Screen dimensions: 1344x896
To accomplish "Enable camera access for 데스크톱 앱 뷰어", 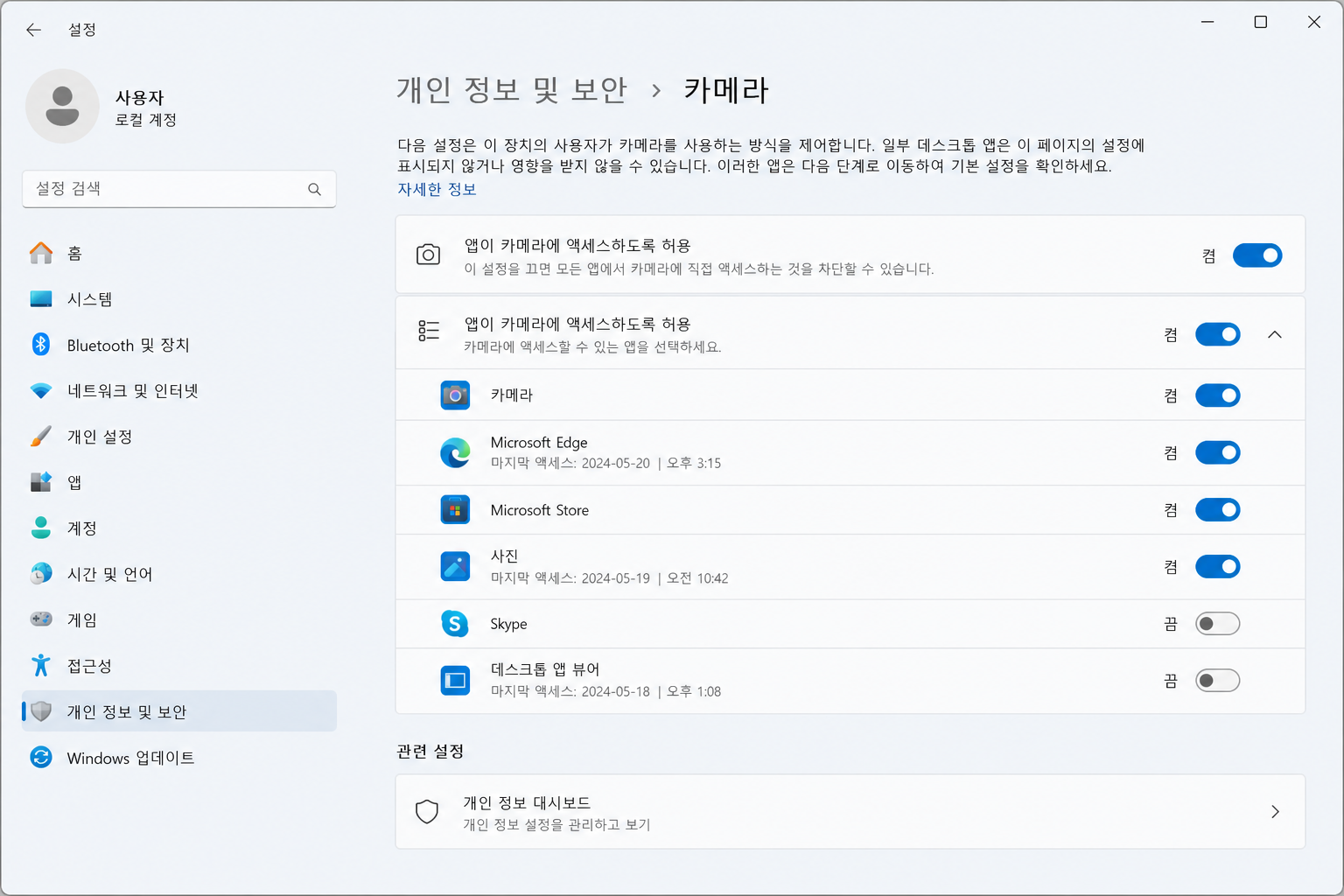I will click(1218, 681).
